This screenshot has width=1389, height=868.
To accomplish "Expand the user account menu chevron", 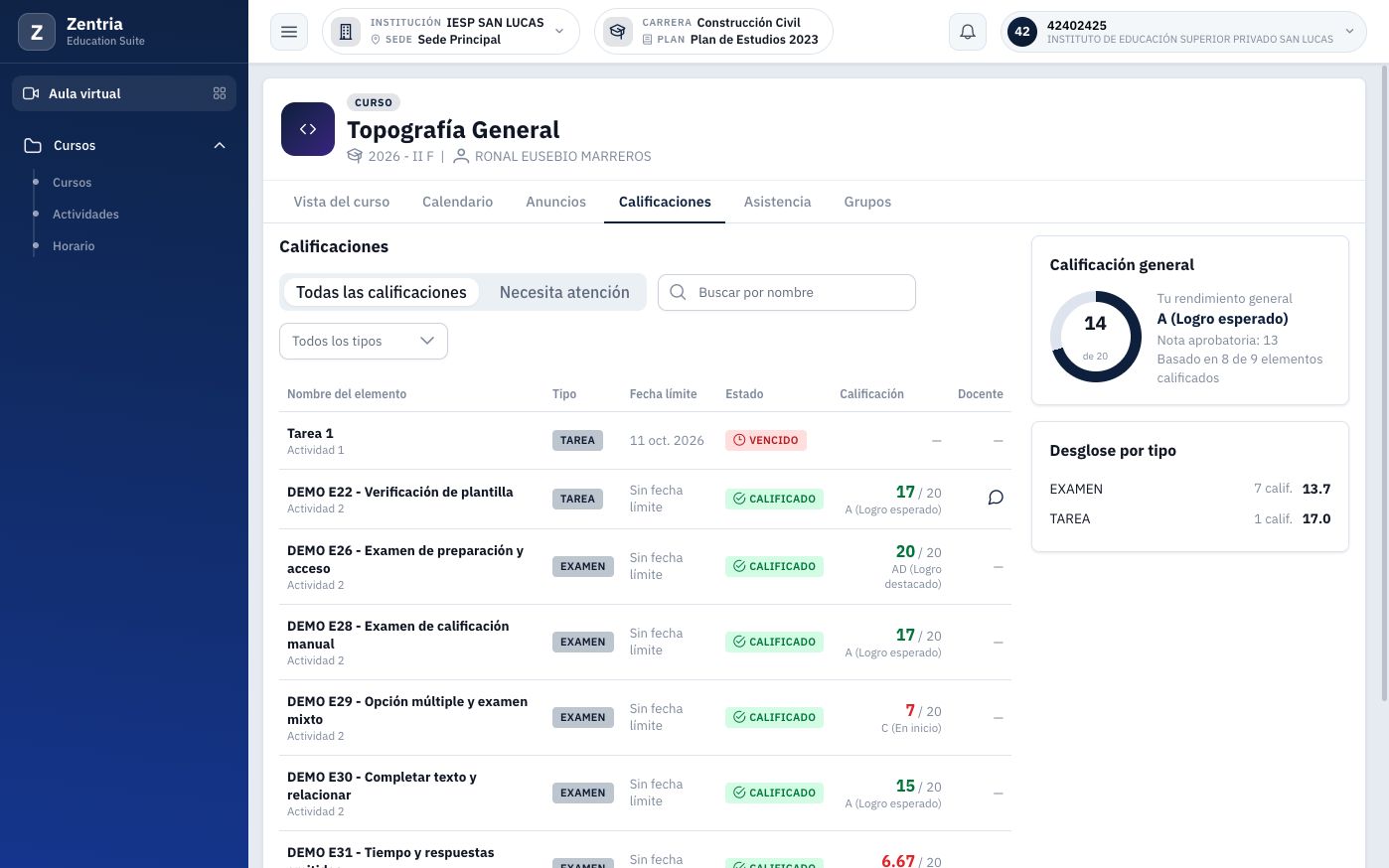I will (x=1349, y=32).
